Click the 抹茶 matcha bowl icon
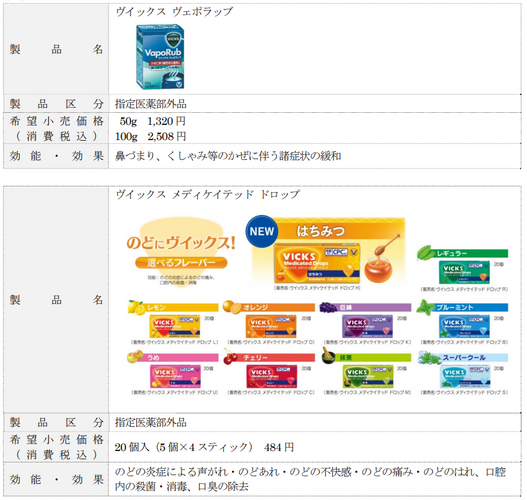This screenshot has height=500, width=527. [328, 356]
